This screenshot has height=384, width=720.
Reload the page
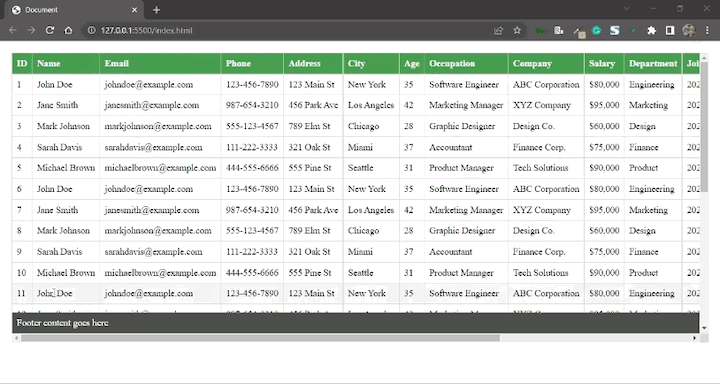click(x=50, y=30)
